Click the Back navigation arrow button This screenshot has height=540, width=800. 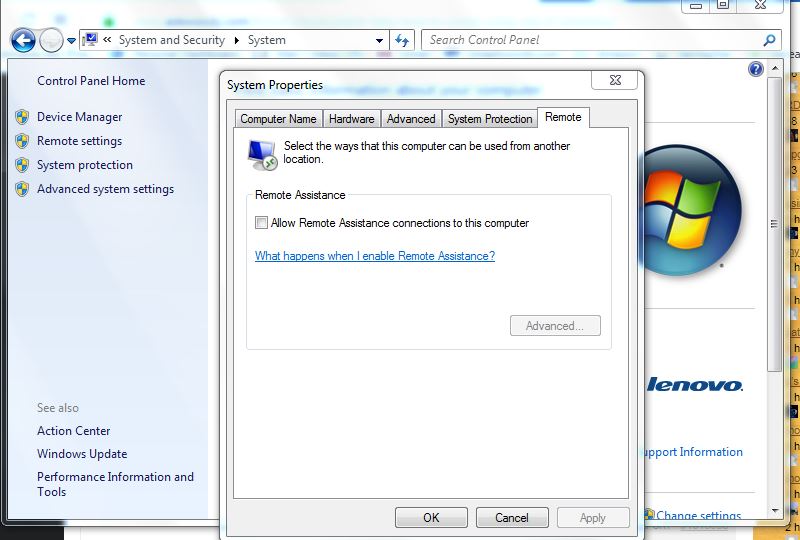pos(23,40)
